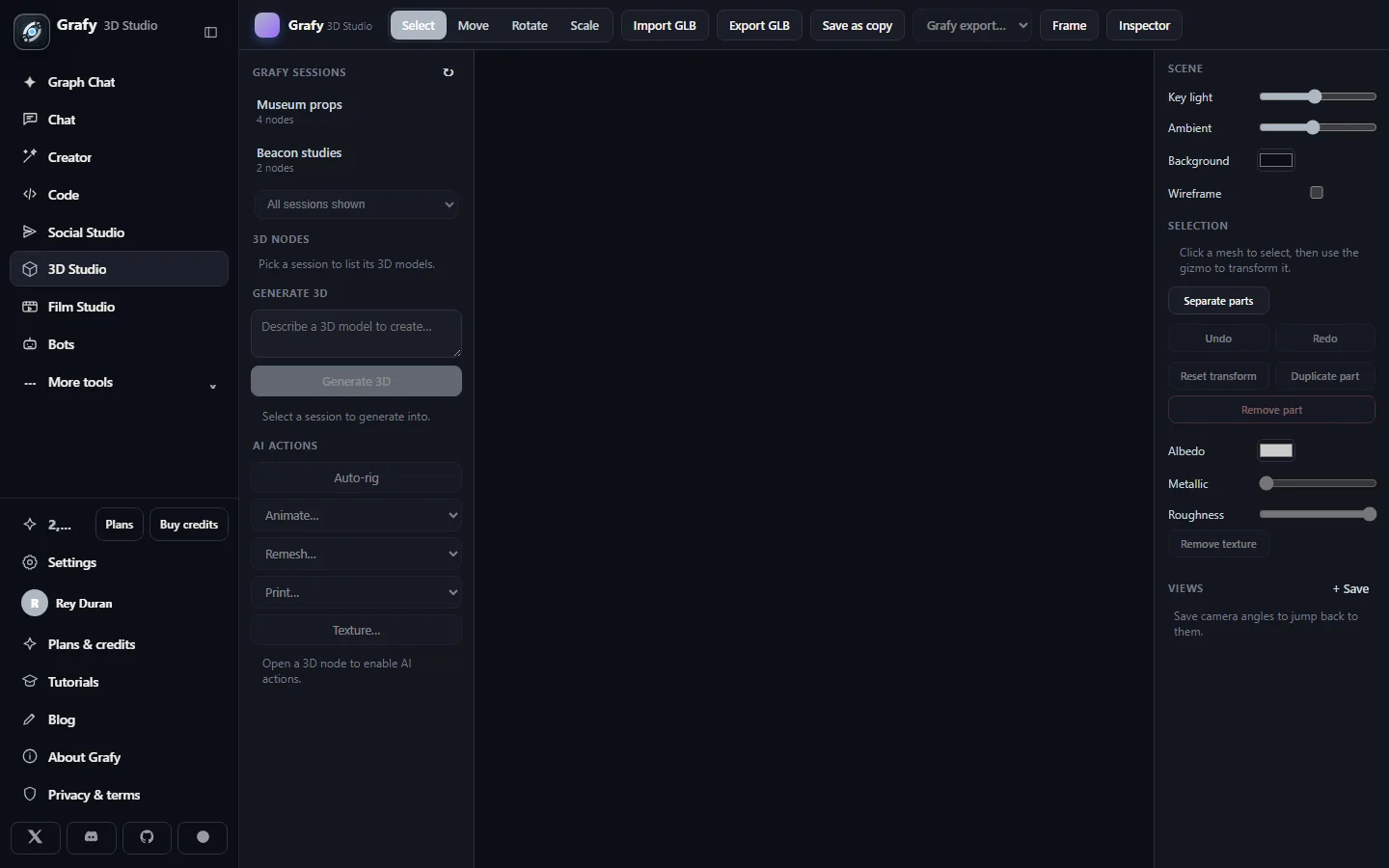Toggle the Inspector panel button
Image resolution: width=1389 pixels, height=868 pixels.
(x=1144, y=26)
